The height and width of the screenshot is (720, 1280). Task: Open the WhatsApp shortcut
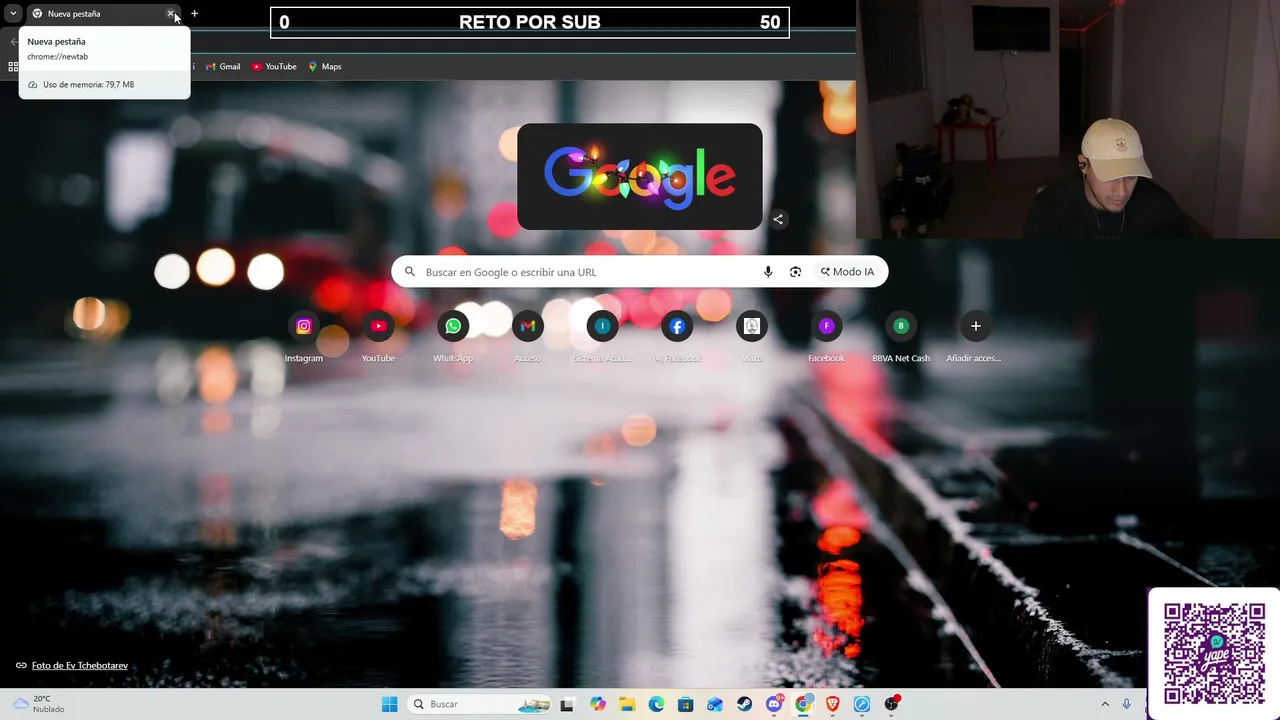coord(453,338)
